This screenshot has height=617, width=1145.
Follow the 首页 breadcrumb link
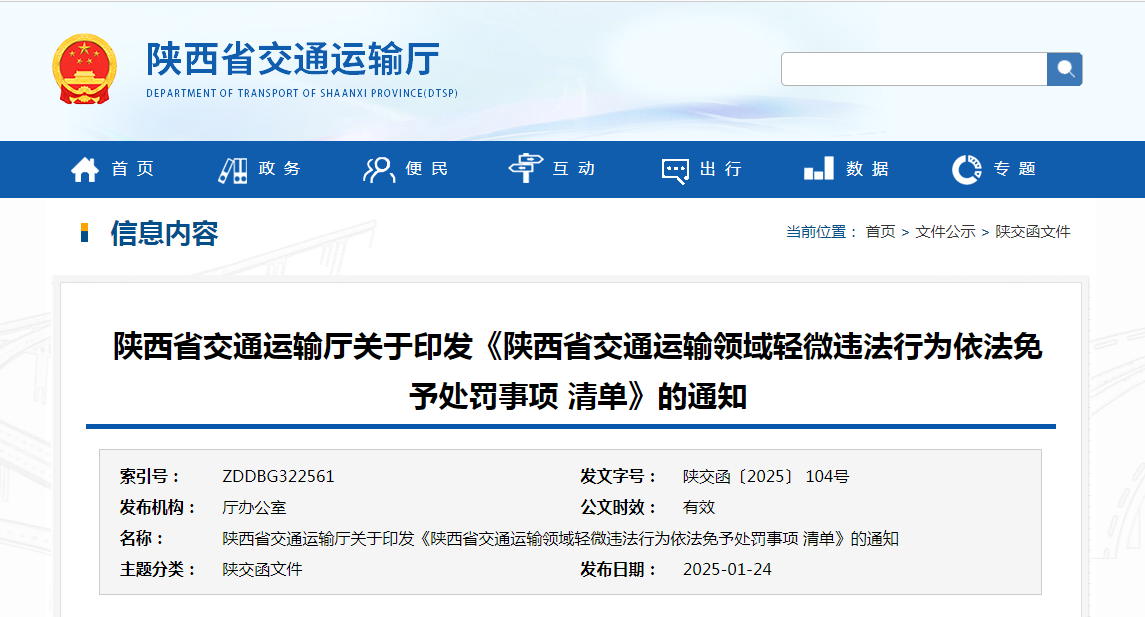(x=880, y=232)
